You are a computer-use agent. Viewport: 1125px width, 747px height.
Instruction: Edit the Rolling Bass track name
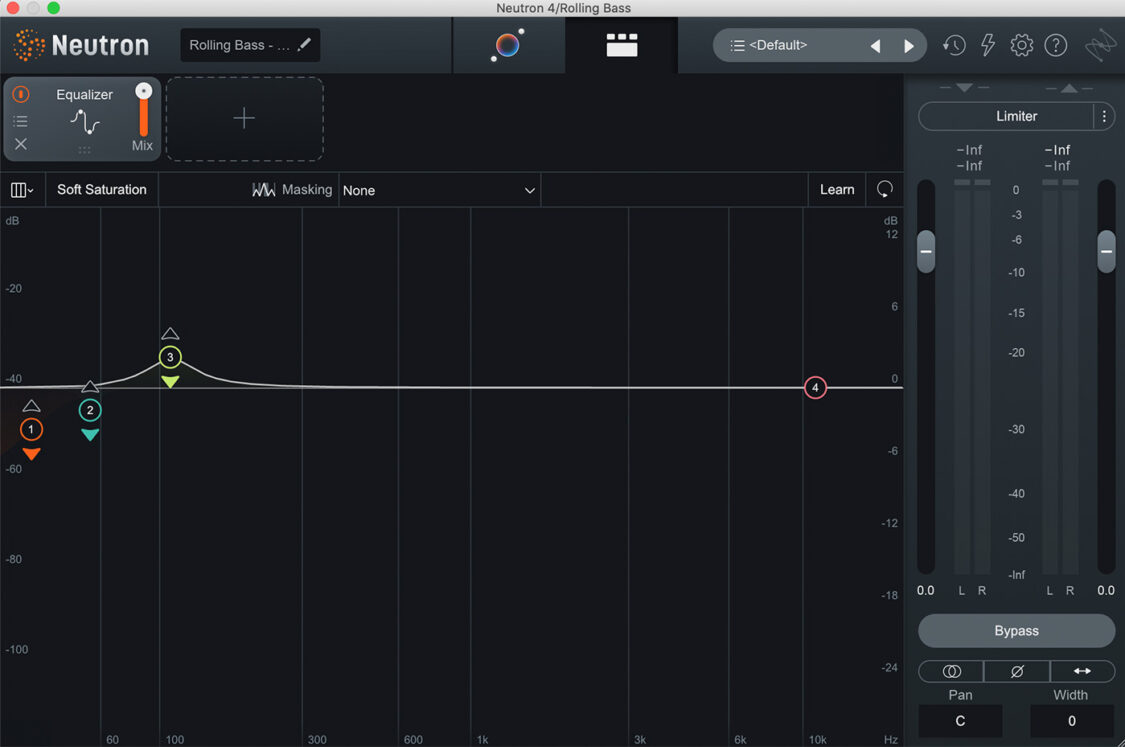click(x=250, y=45)
